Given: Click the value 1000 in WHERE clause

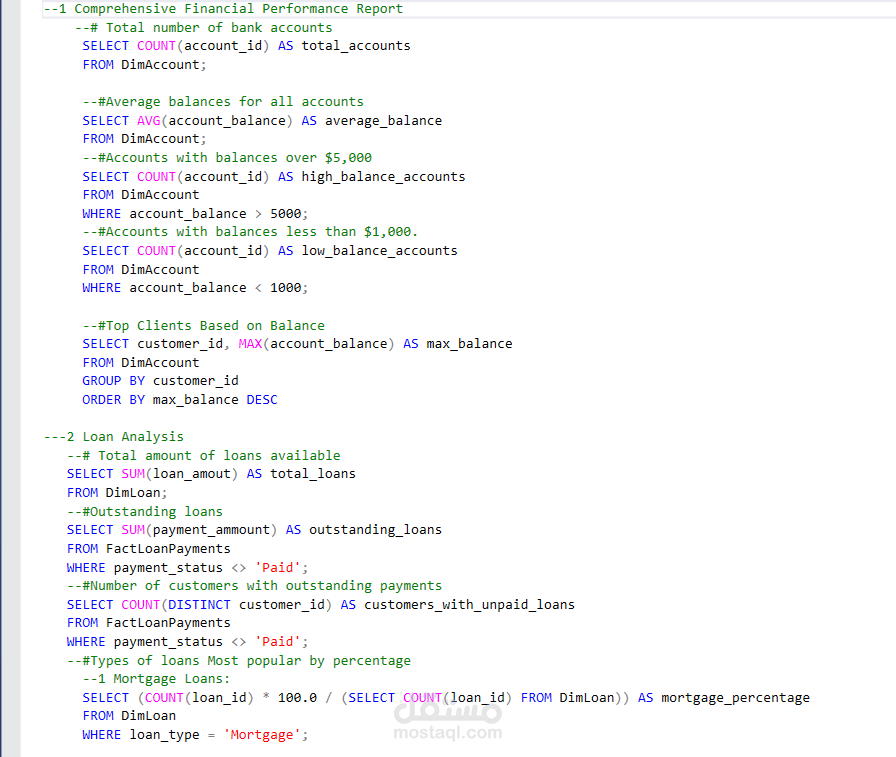Looking at the screenshot, I should pos(286,288).
